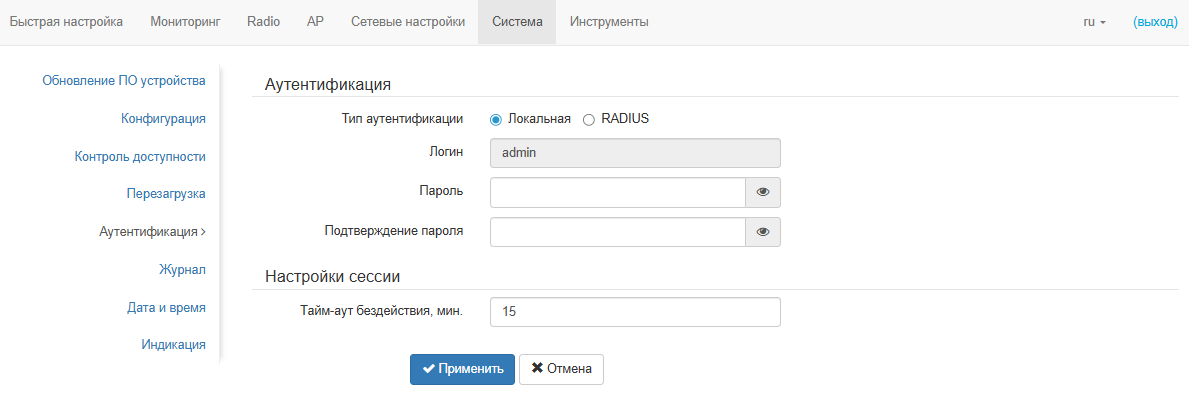Focus the Тайм-аут бездействия input field
The width and height of the screenshot is (1189, 403).
click(634, 312)
